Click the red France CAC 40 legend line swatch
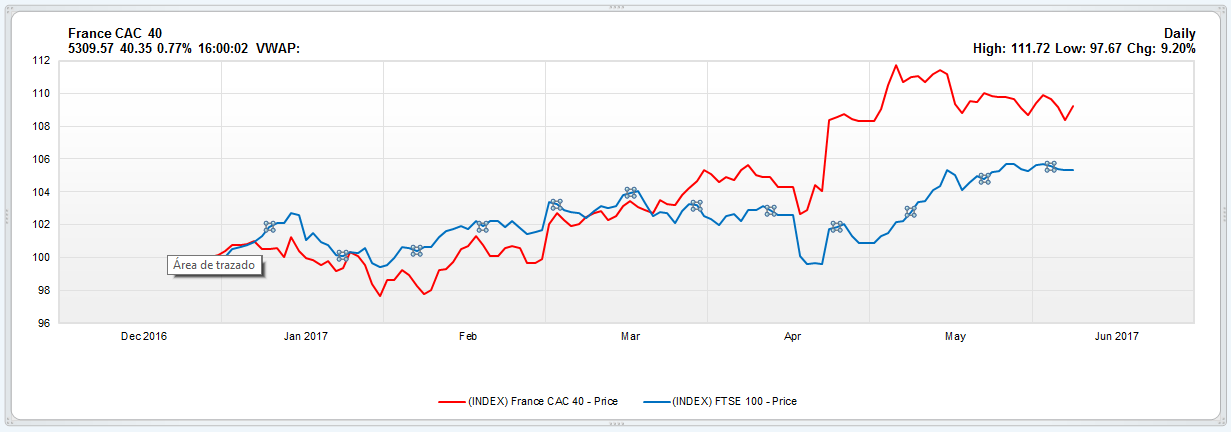 451,401
